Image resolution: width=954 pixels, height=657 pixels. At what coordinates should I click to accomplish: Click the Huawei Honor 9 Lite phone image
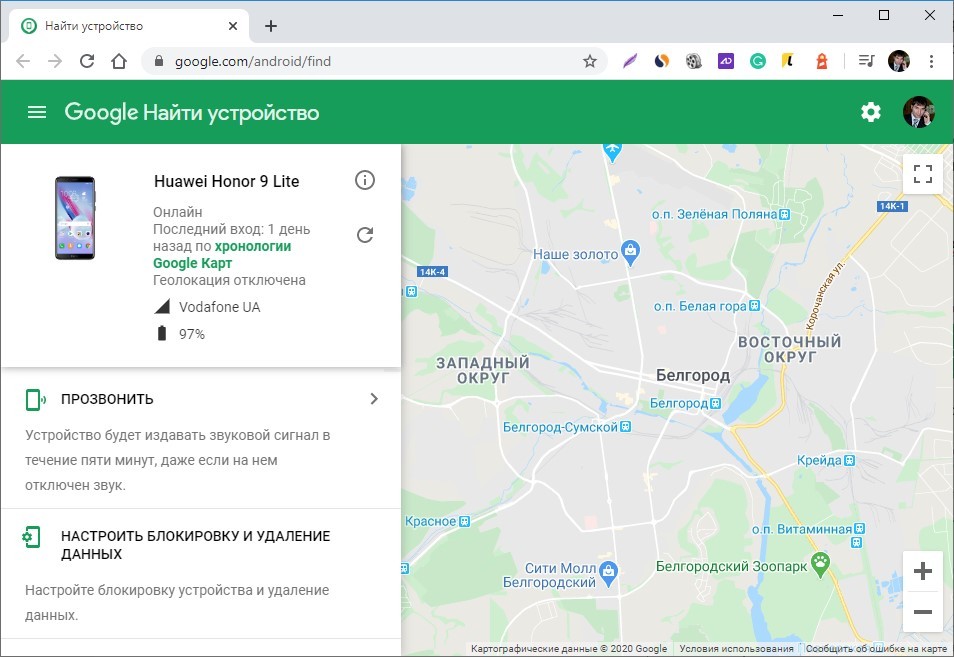75,218
